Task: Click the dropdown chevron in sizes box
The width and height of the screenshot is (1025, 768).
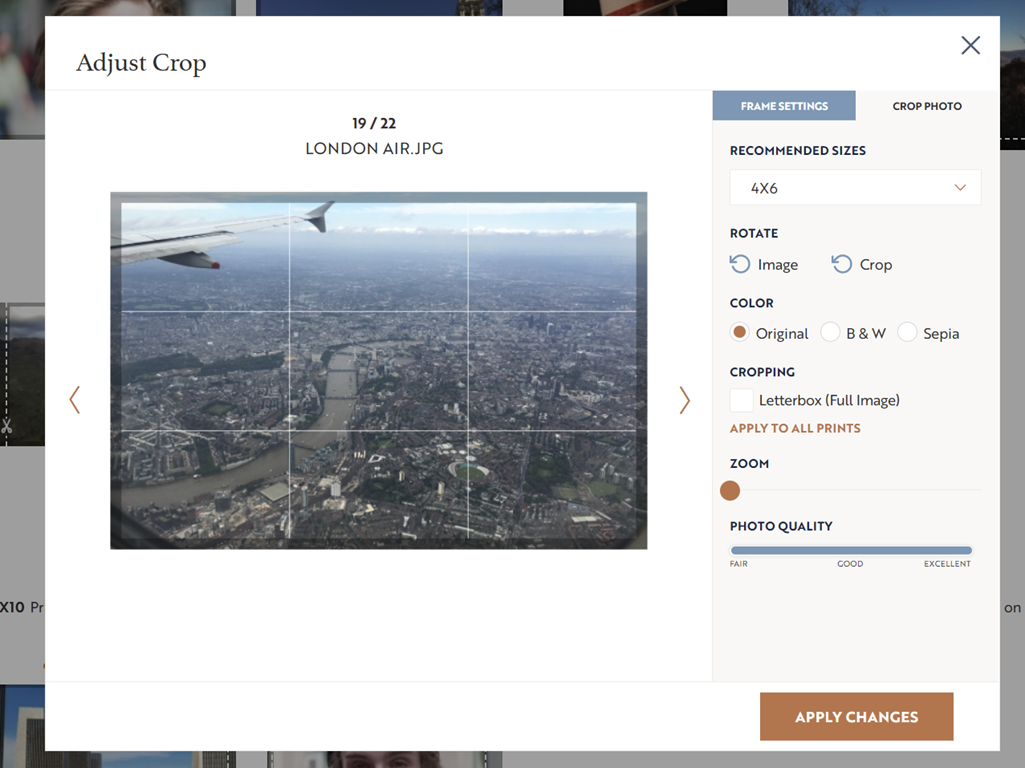Action: (960, 188)
